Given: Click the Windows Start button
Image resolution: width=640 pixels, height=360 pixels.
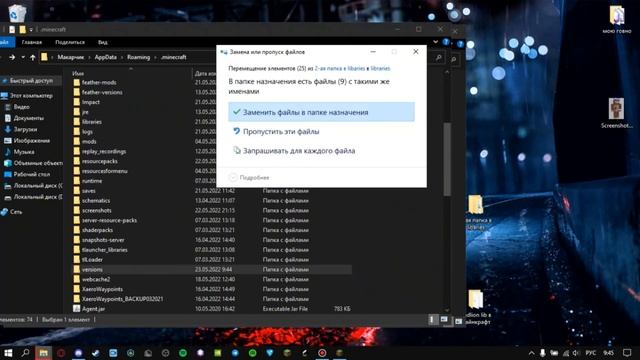Looking at the screenshot, I should coord(8,353).
